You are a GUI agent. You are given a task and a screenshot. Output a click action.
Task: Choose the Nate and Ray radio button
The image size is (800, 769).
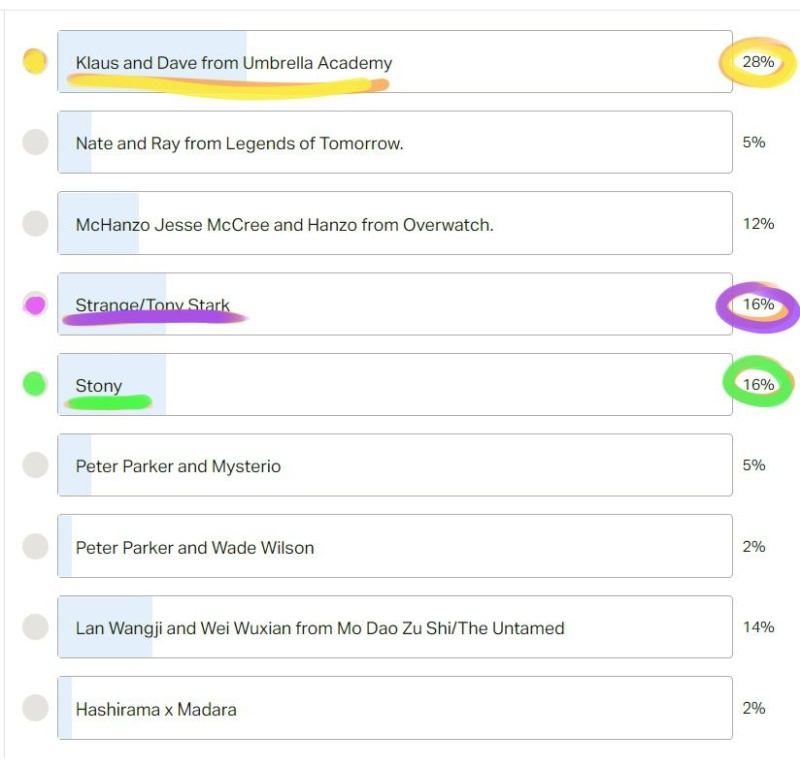(x=35, y=142)
